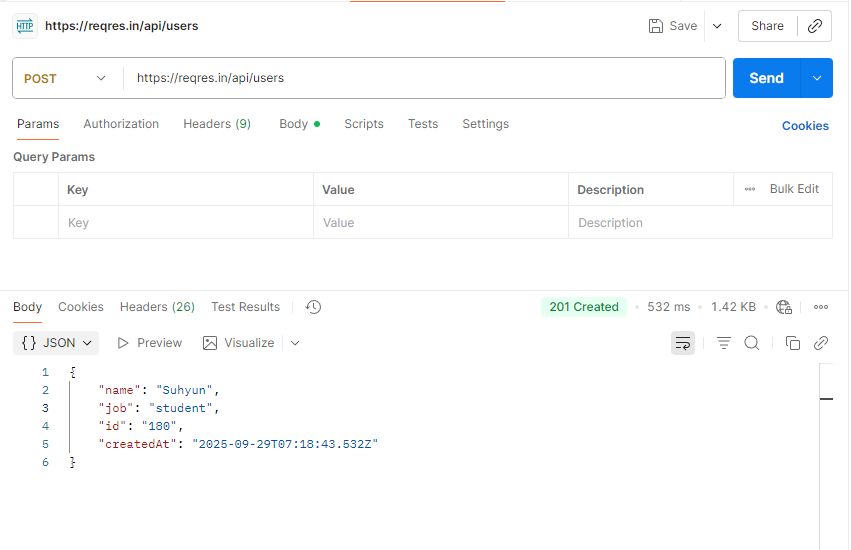The width and height of the screenshot is (851, 550).
Task: Copy the response body to clipboard
Action: (793, 343)
